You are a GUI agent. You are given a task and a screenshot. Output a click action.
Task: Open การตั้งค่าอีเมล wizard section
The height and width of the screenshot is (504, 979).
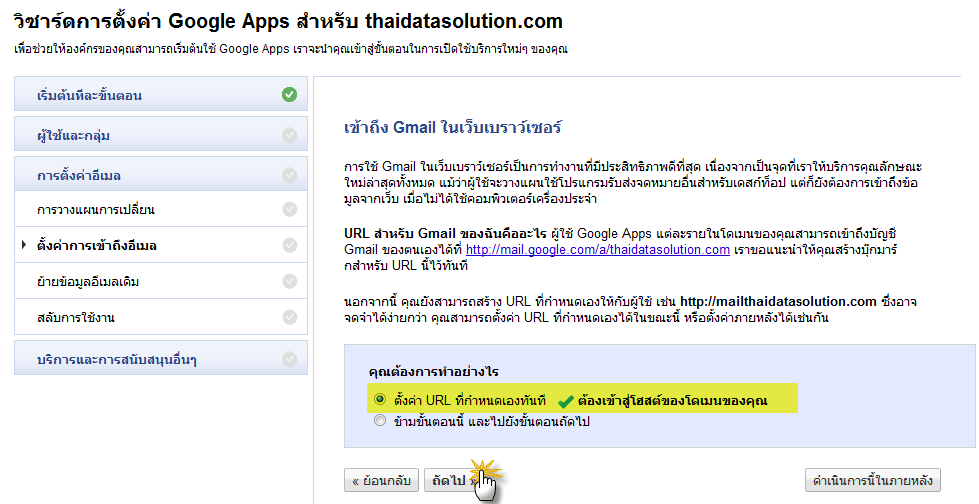tap(161, 174)
